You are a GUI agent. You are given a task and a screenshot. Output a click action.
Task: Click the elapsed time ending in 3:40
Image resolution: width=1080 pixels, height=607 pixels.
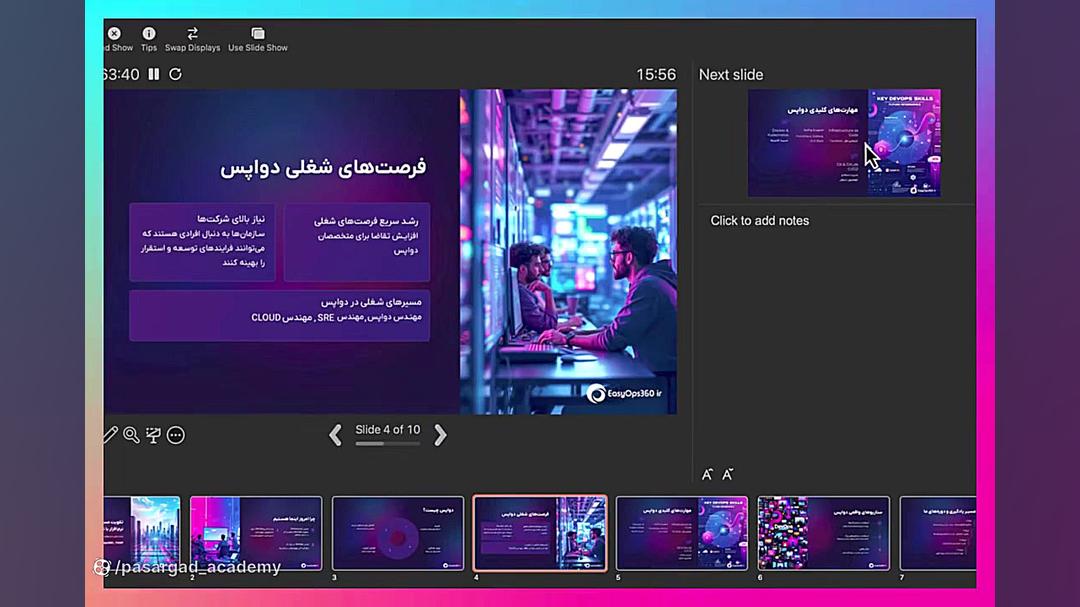tap(121, 74)
